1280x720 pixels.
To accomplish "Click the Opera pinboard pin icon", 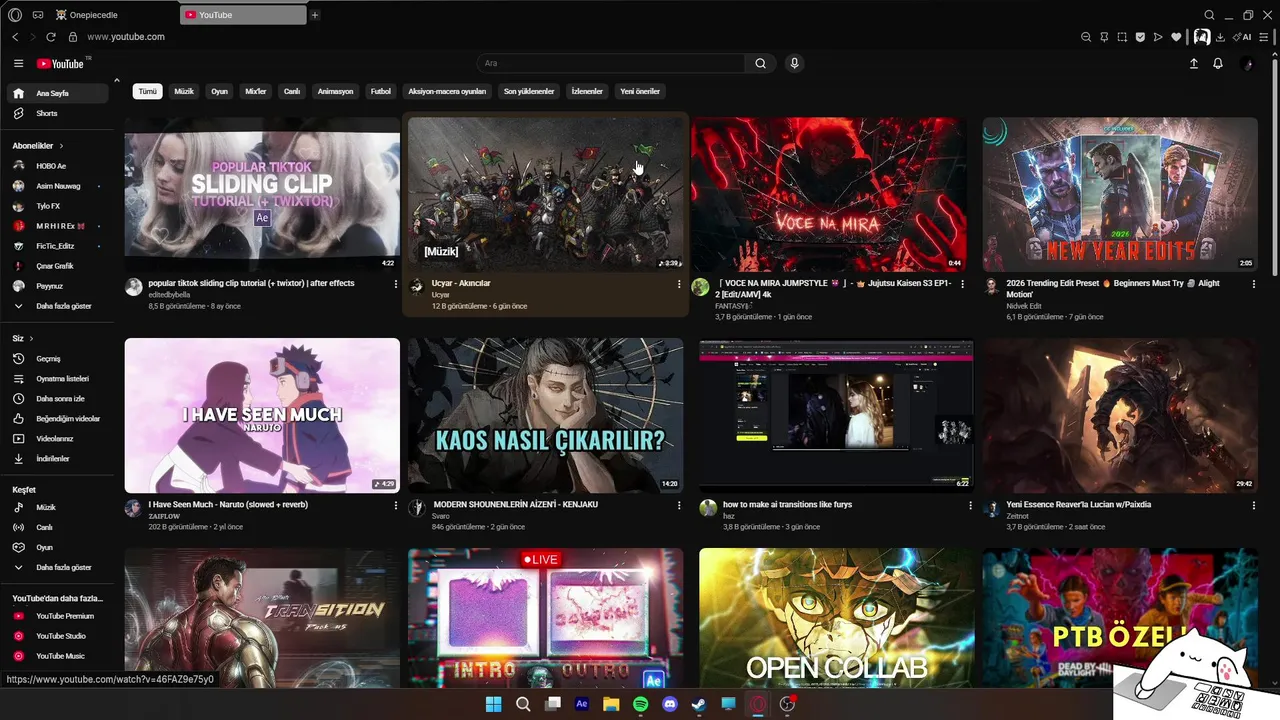I will [x=1104, y=37].
